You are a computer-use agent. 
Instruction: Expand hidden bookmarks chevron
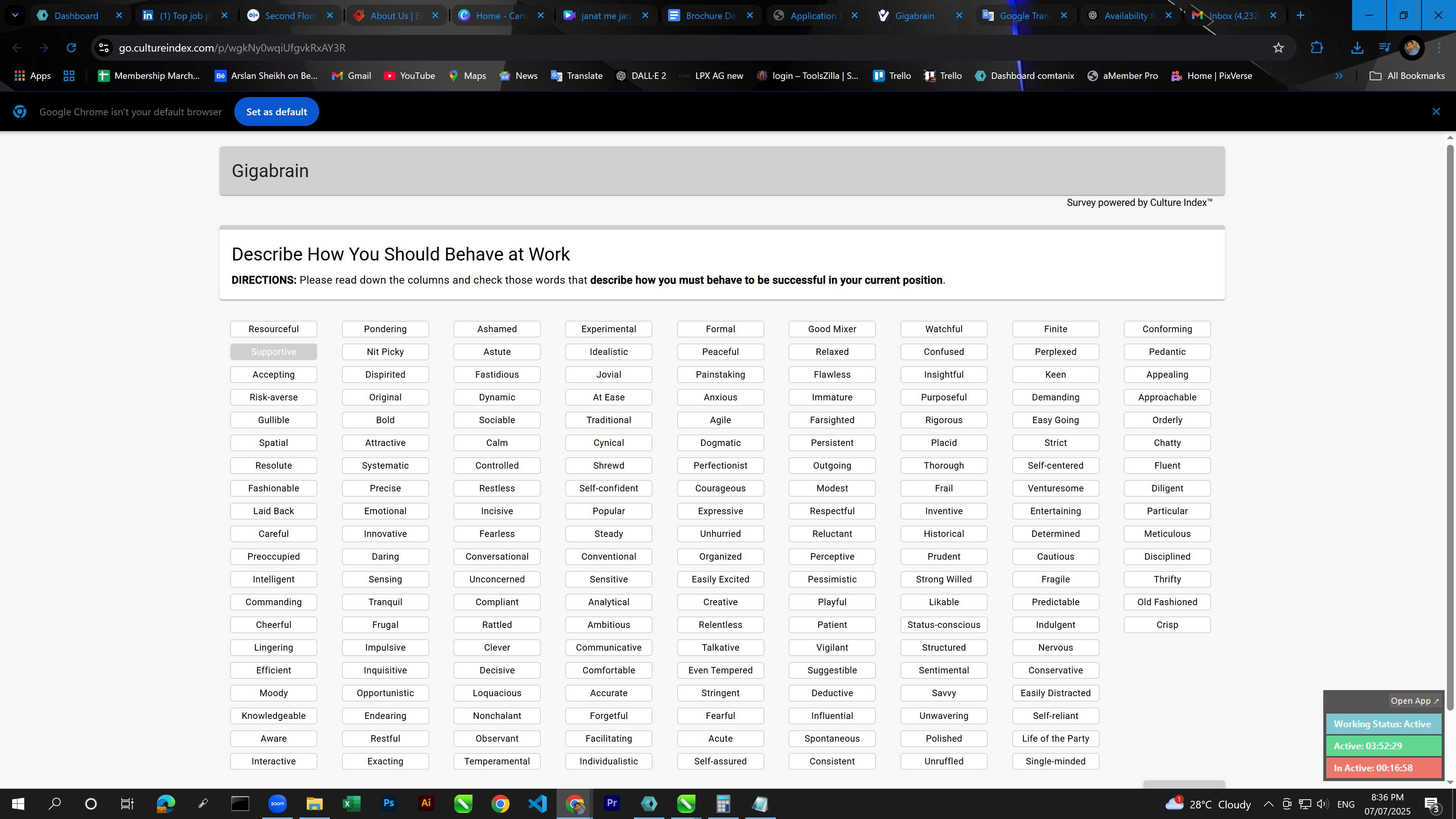1339,76
